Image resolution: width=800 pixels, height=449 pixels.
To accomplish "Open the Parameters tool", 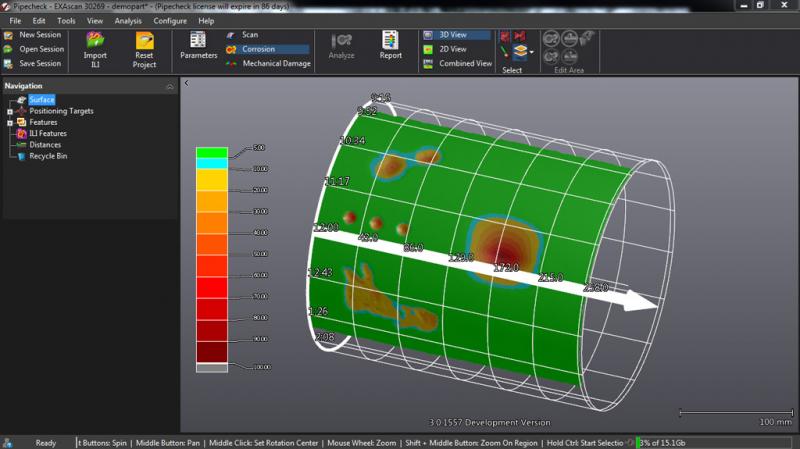I will [198, 40].
